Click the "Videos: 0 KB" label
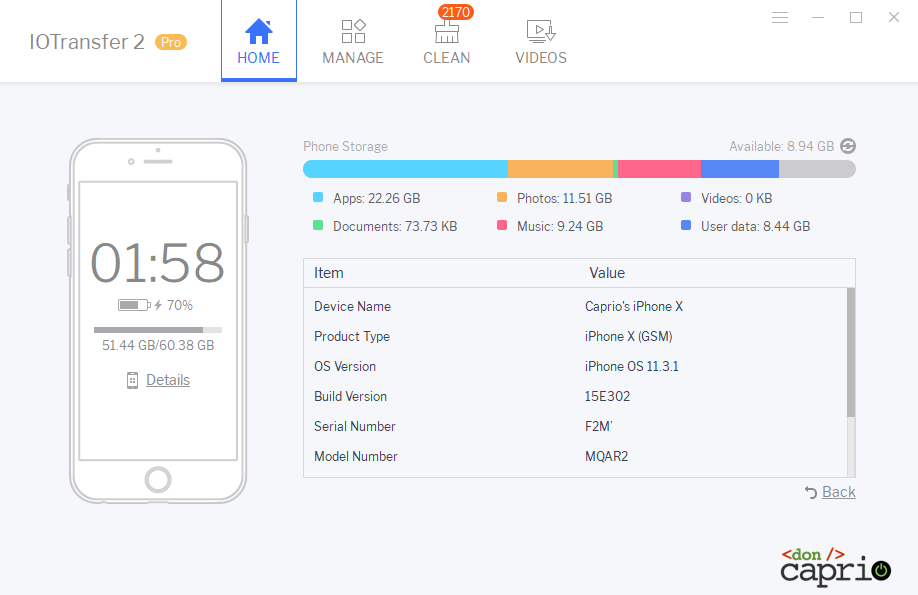This screenshot has width=918, height=595. (x=737, y=199)
